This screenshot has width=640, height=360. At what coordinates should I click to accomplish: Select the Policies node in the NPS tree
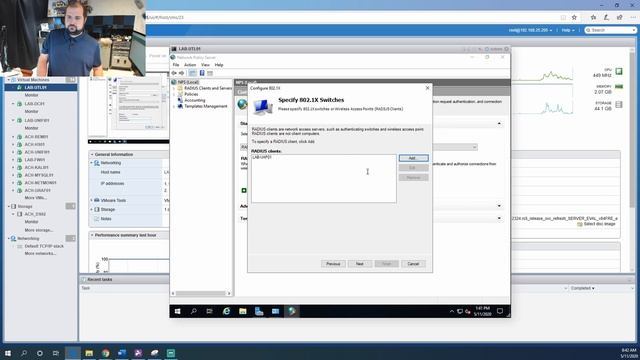click(191, 94)
